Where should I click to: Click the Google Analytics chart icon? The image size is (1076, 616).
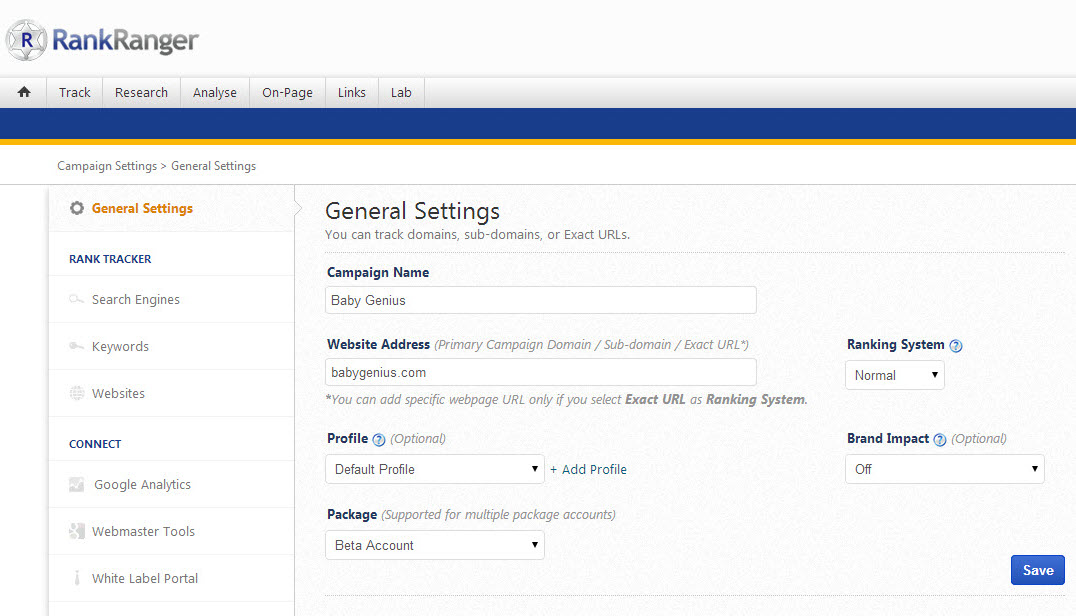click(77, 485)
